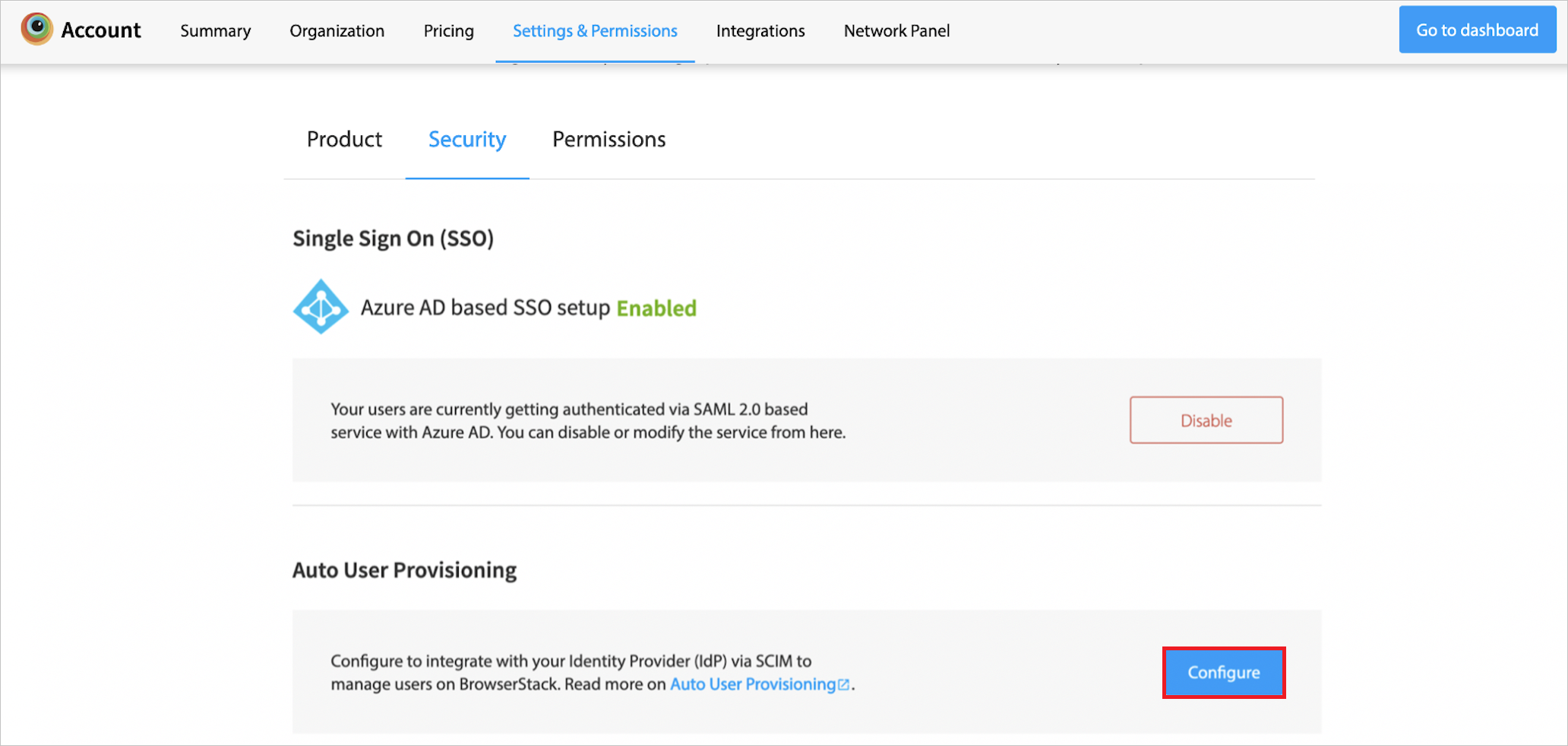Configure Auto User Provisioning
Screen dimensions: 1568x746
click(1224, 672)
